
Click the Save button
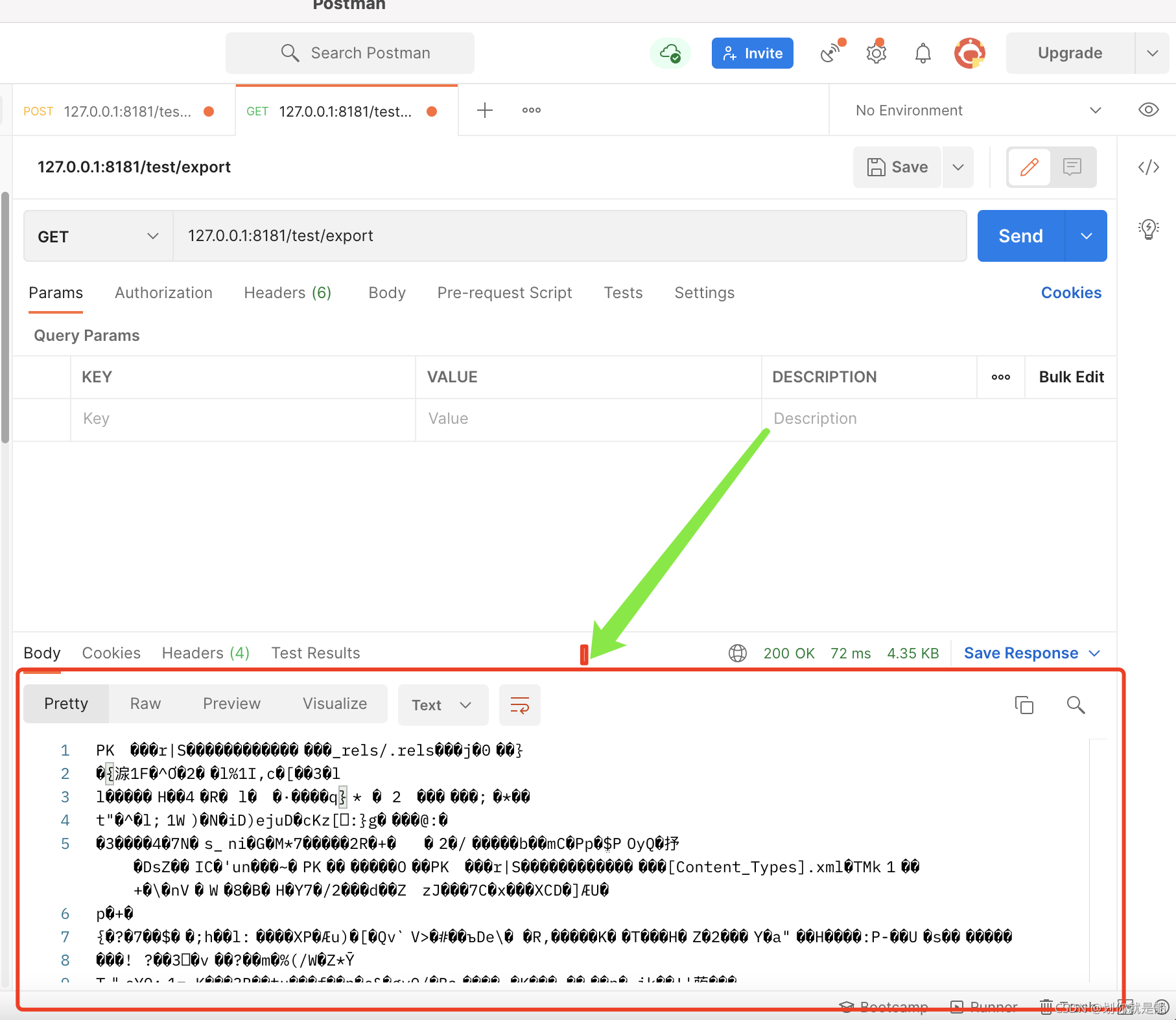click(897, 167)
